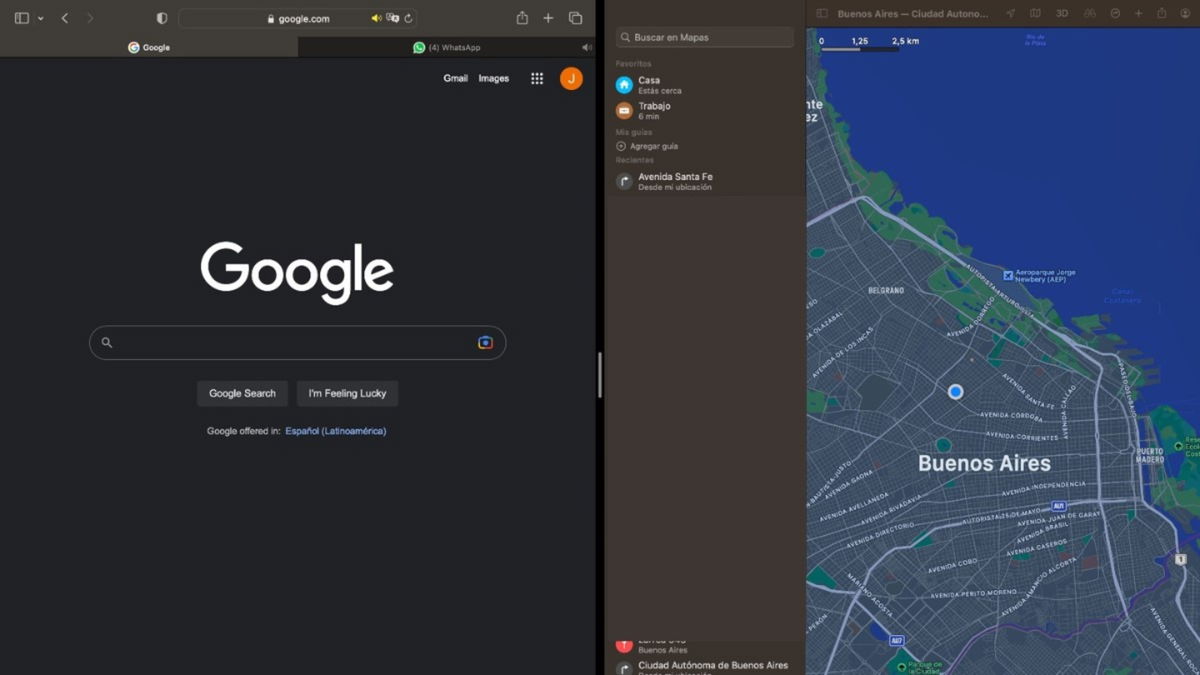Toggle 3D view in Maps
The height and width of the screenshot is (675, 1200).
click(x=1062, y=14)
